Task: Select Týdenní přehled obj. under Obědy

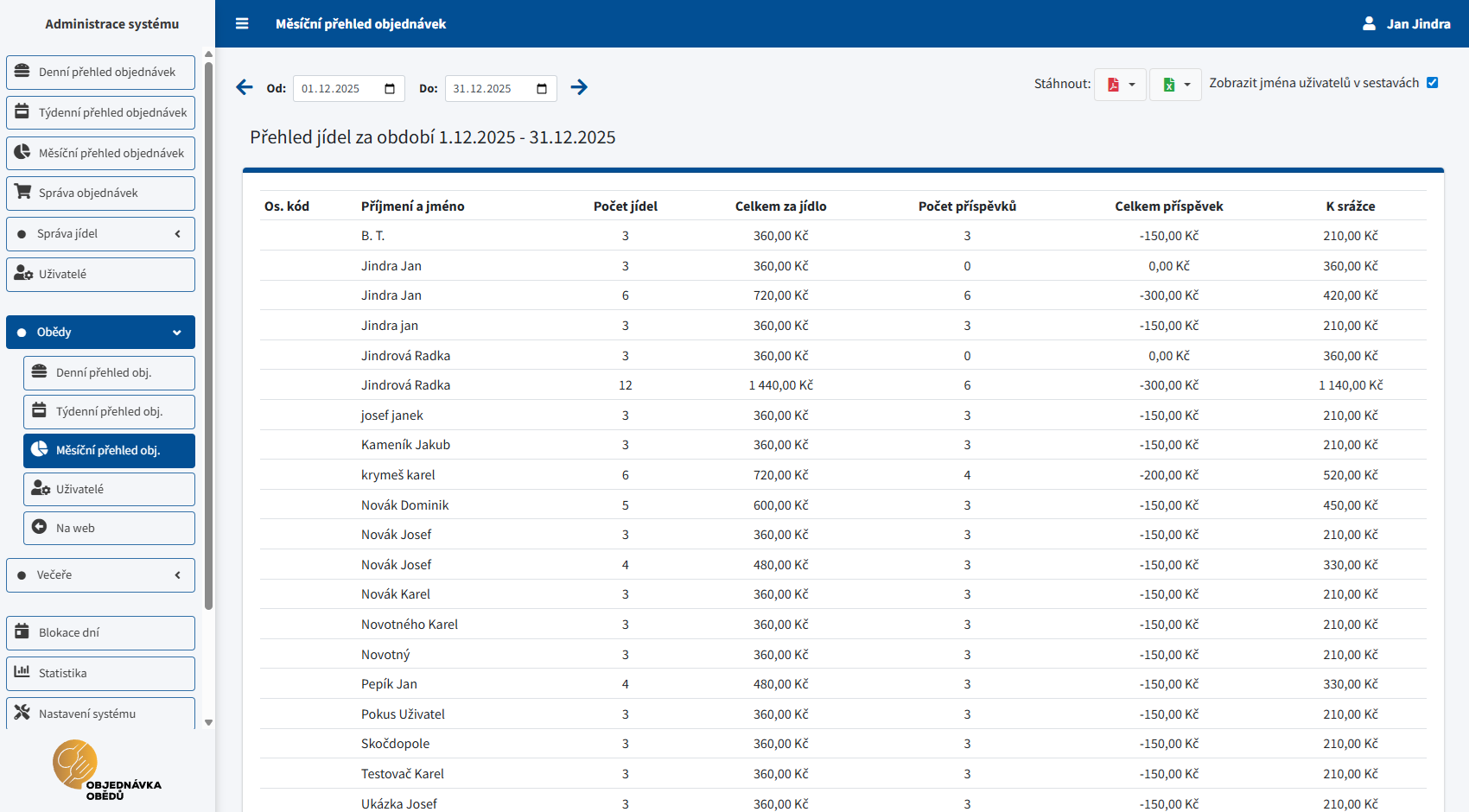Action: 109,412
